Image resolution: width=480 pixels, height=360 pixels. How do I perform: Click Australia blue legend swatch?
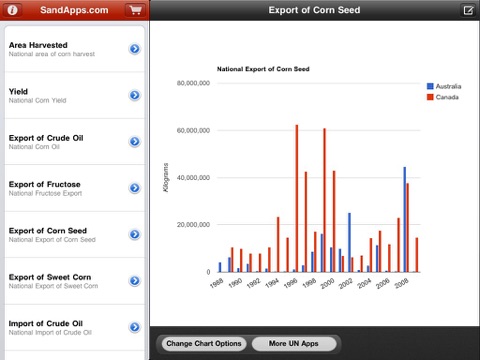tap(430, 86)
